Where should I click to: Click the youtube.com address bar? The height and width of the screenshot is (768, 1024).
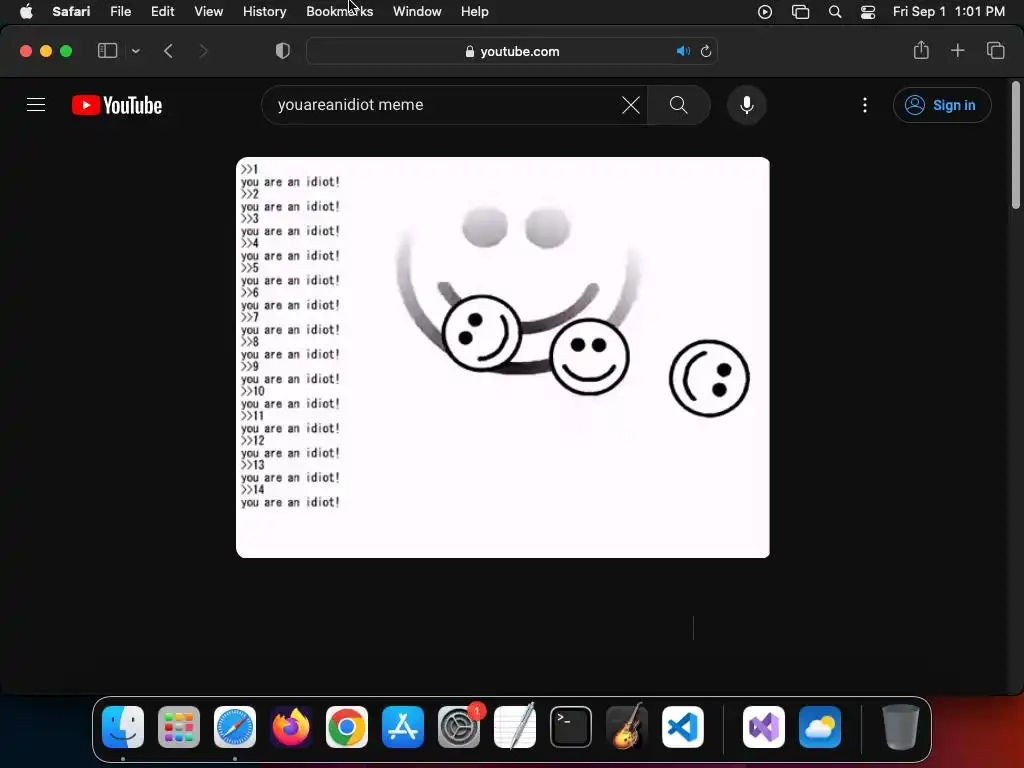(512, 51)
